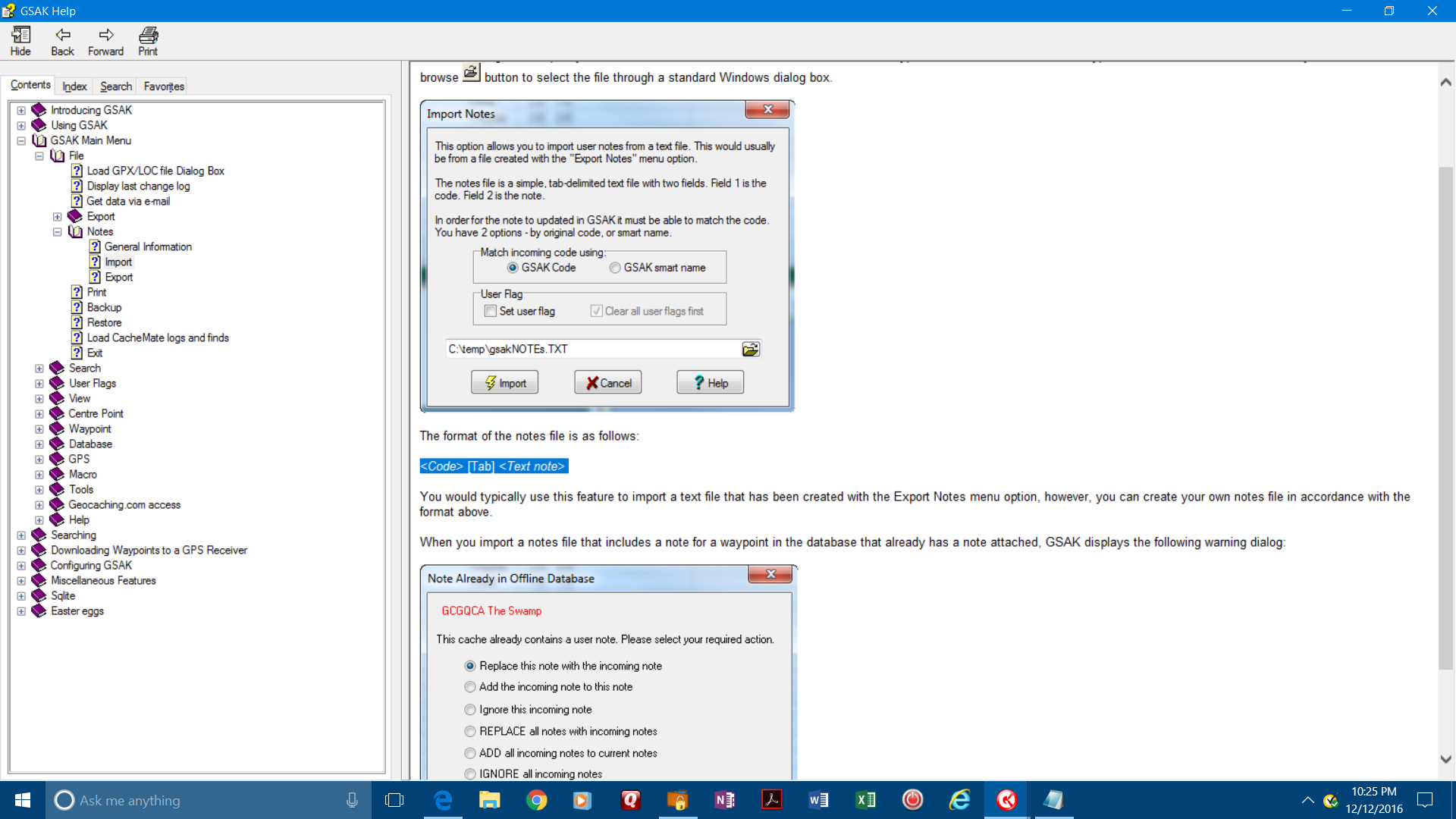Check the Set user flag checkbox
Viewport: 1456px width, 819px height.
491,311
